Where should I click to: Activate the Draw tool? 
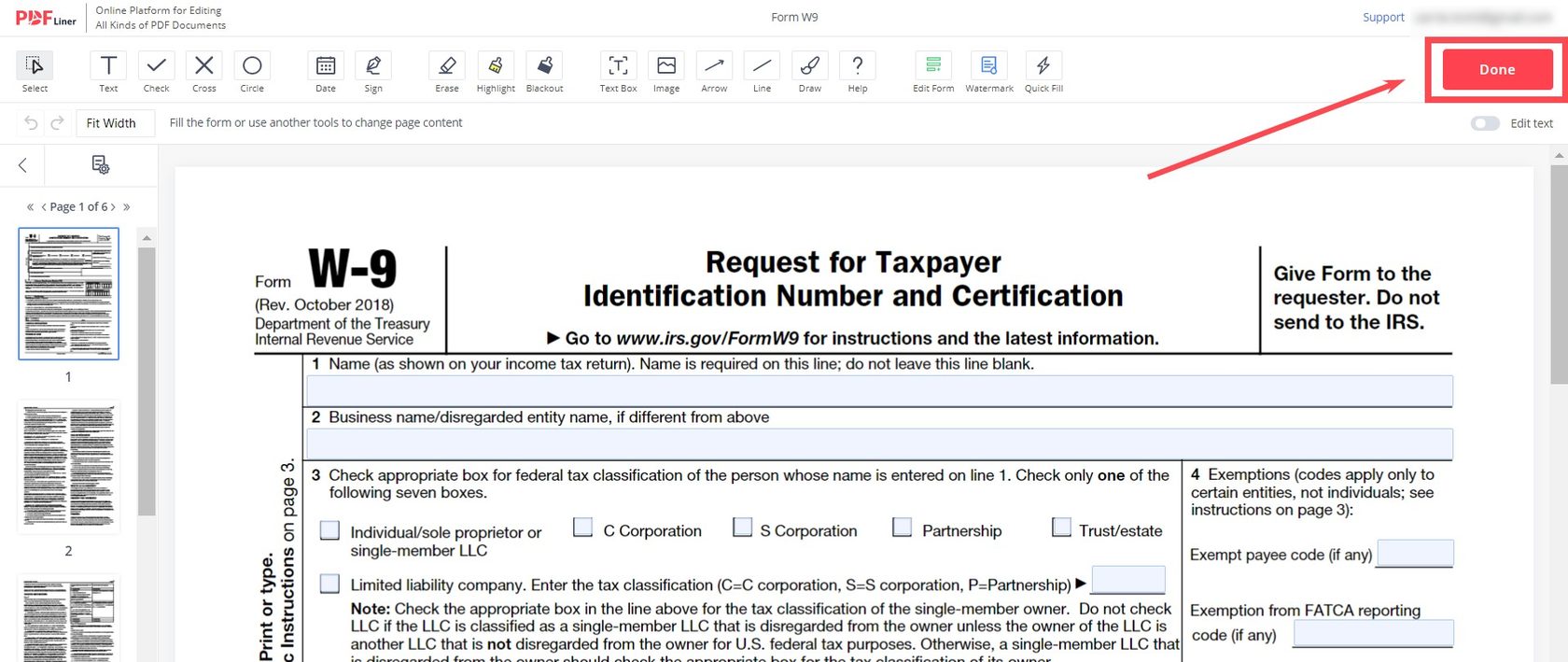(x=810, y=72)
